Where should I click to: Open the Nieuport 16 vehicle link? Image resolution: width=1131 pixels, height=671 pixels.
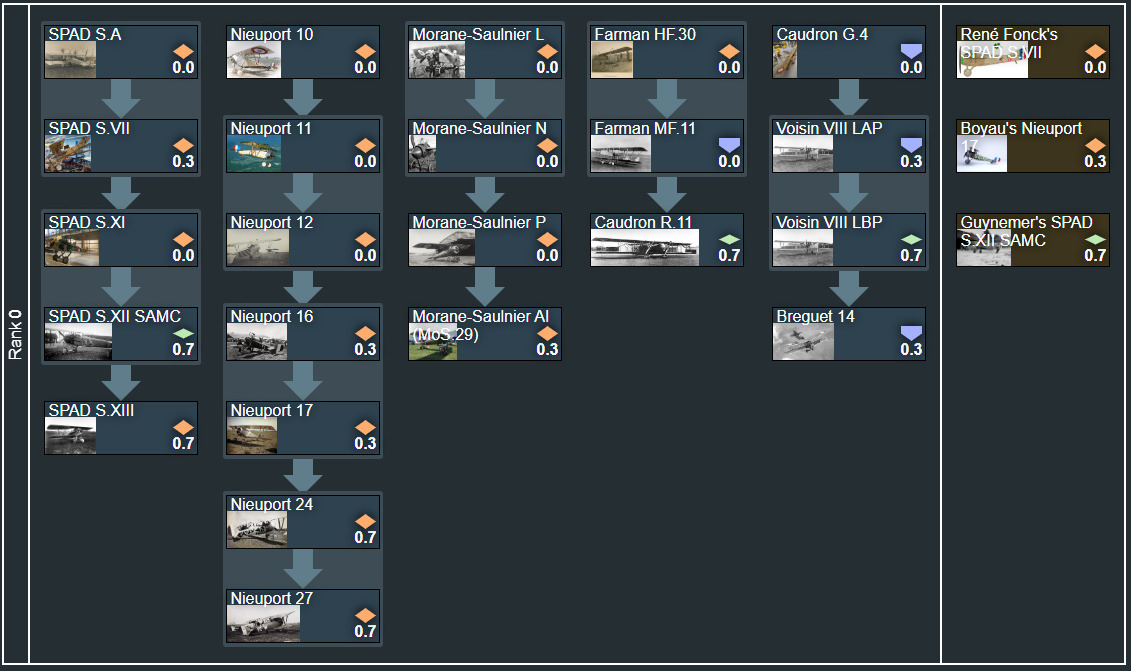[272, 316]
